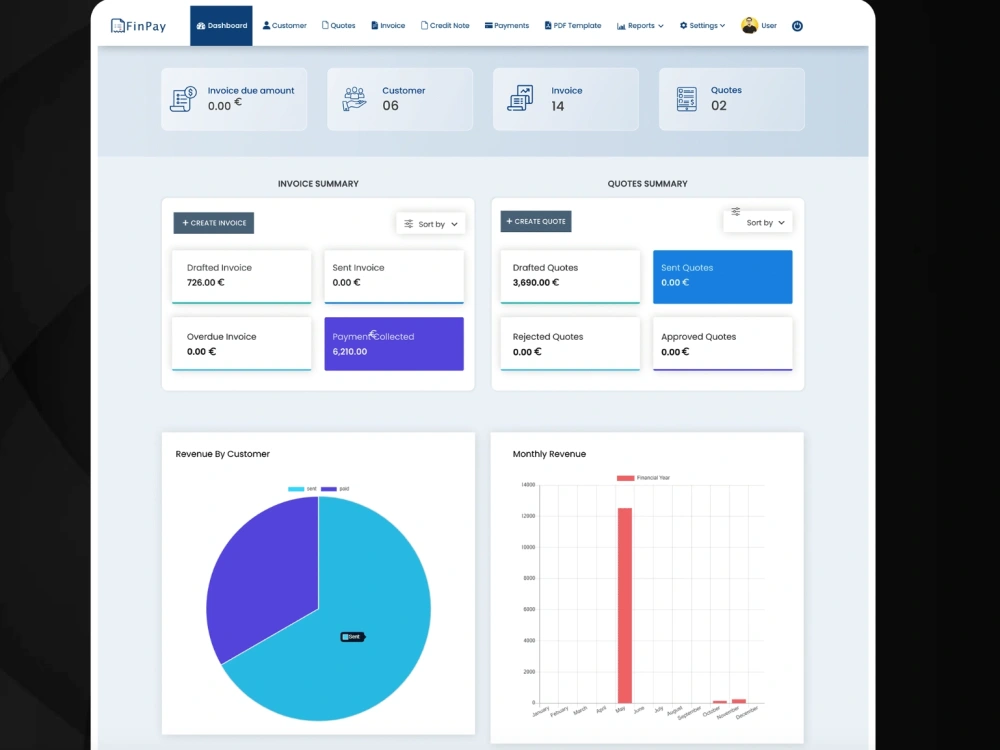Viewport: 1000px width, 750px height.
Task: Open the Dashboard tab
Action: point(221,26)
